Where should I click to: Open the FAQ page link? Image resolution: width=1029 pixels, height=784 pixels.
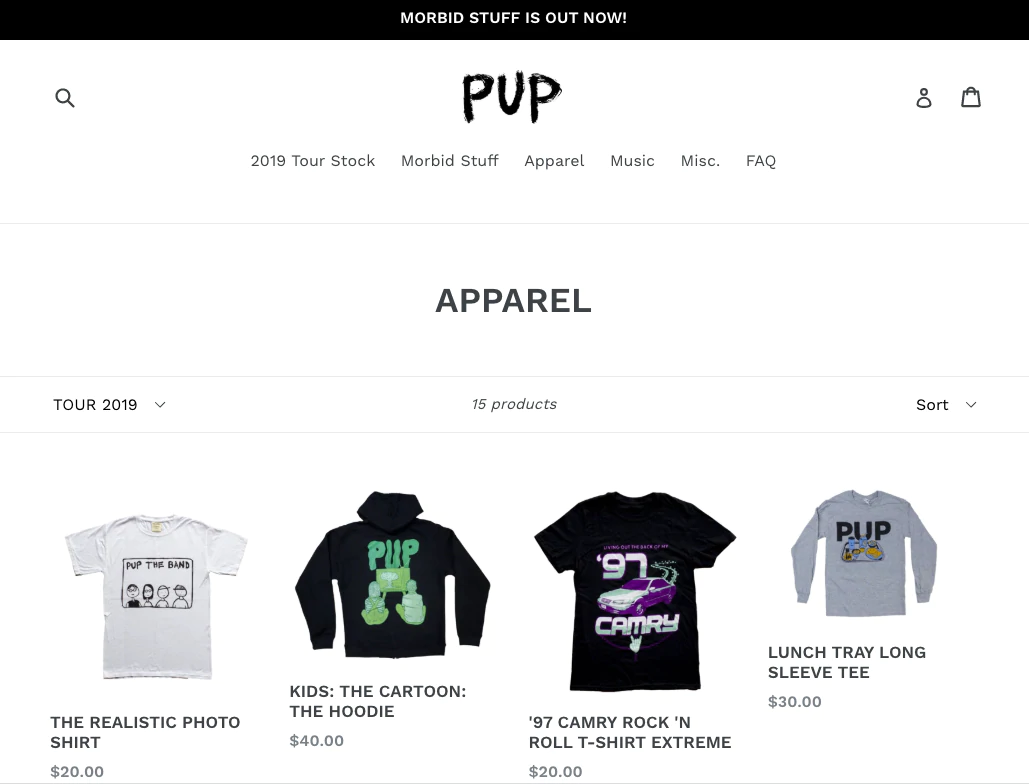(x=761, y=161)
